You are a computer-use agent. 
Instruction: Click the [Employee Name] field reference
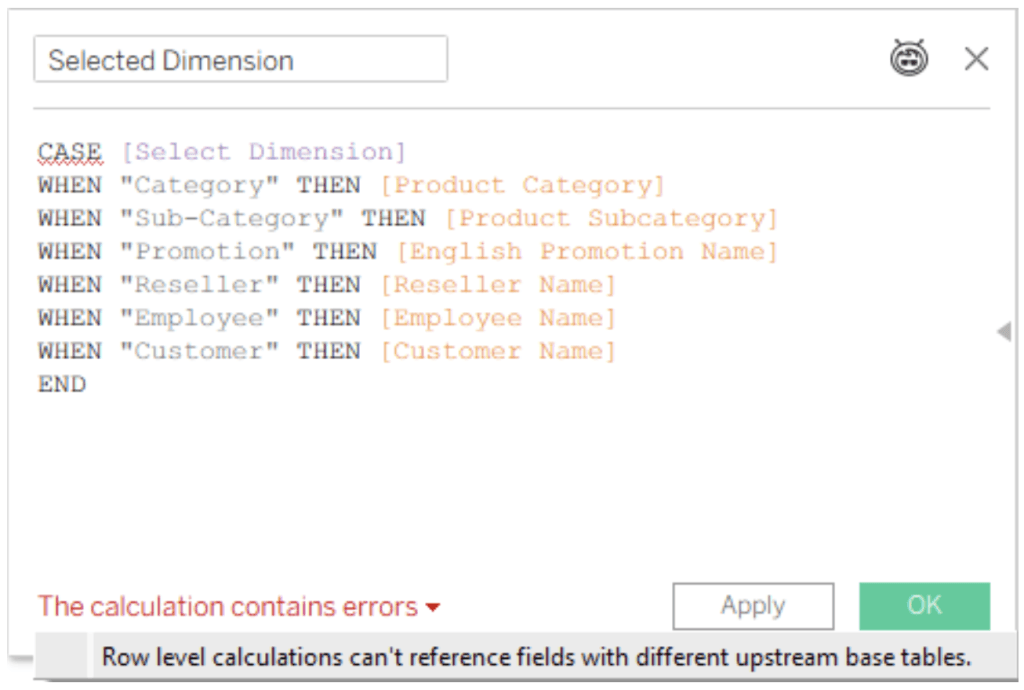(x=497, y=318)
